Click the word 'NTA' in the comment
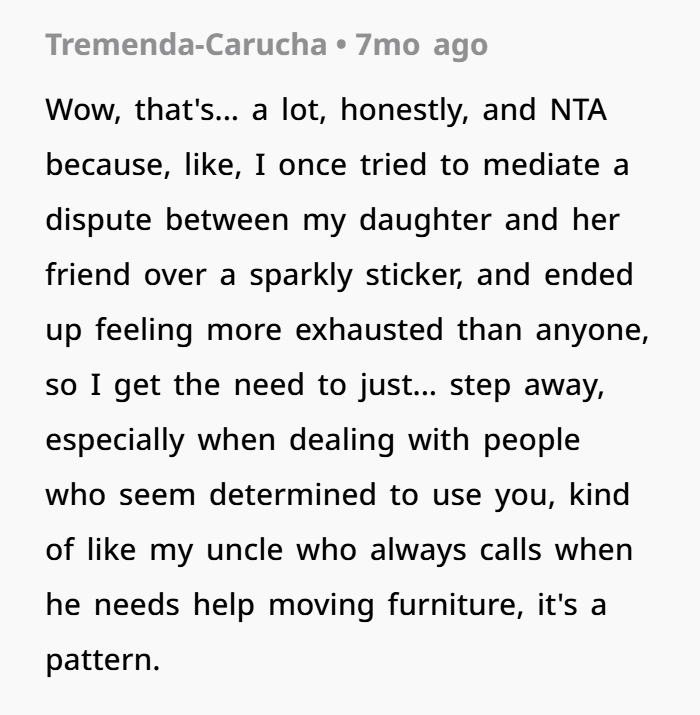700x715 pixels. coord(579,110)
